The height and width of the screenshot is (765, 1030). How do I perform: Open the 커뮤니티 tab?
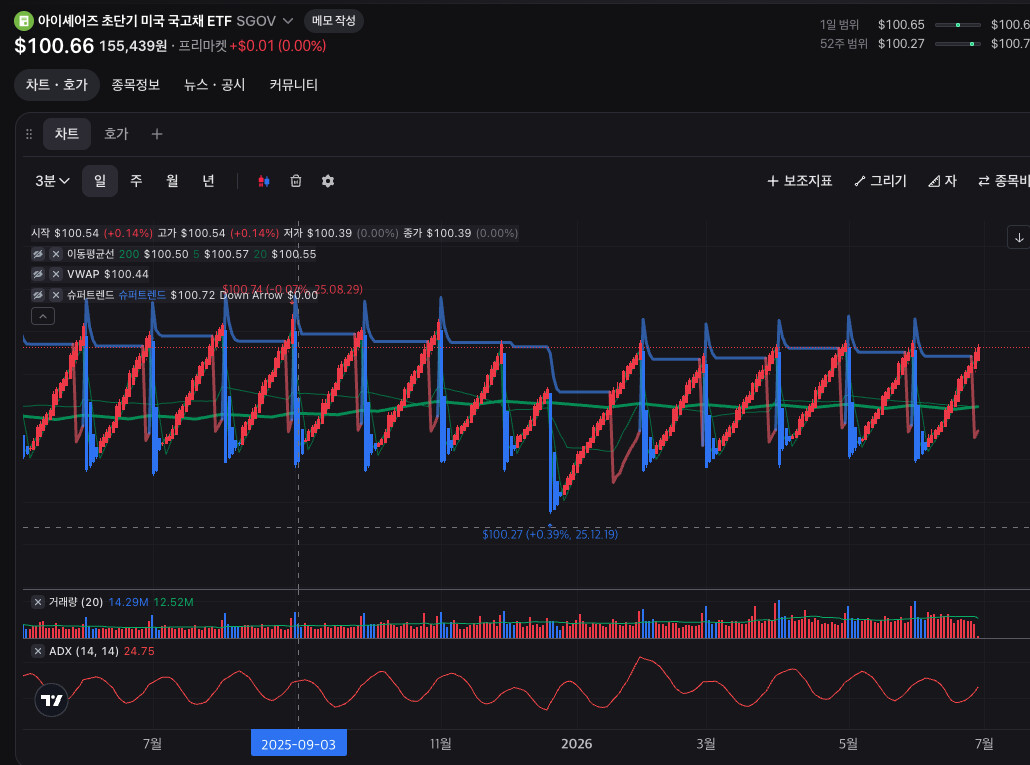pos(294,85)
